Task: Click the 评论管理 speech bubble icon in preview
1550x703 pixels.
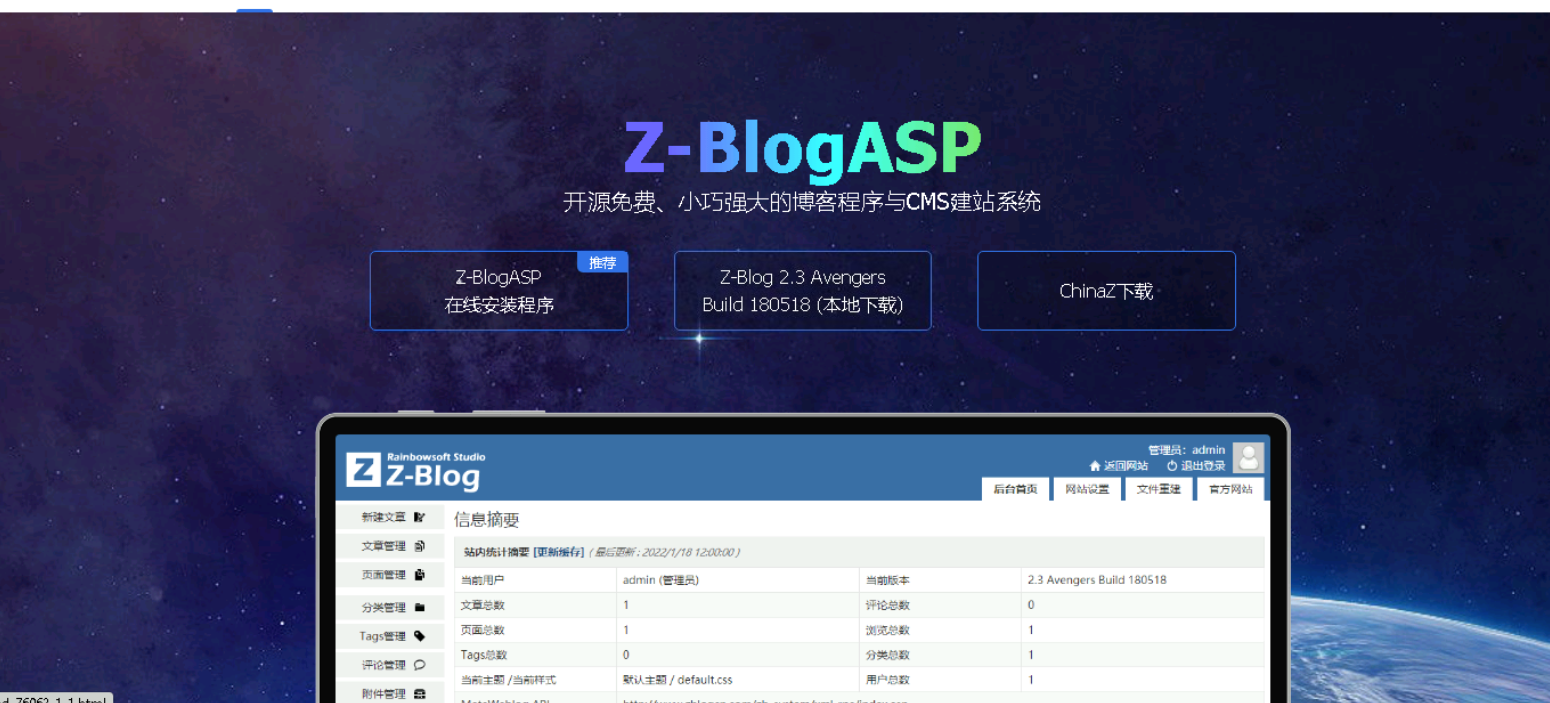Action: tap(420, 665)
